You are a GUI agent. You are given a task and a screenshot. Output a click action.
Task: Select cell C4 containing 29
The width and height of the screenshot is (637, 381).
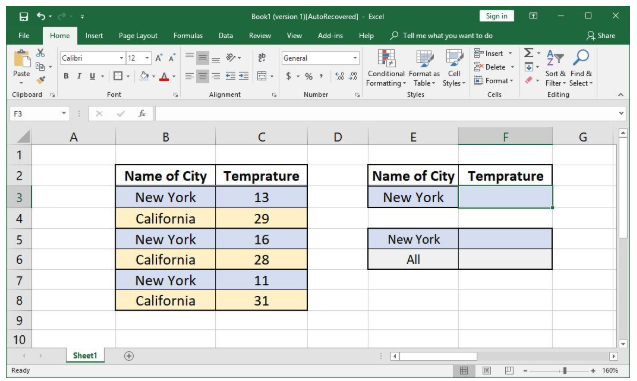(x=261, y=219)
